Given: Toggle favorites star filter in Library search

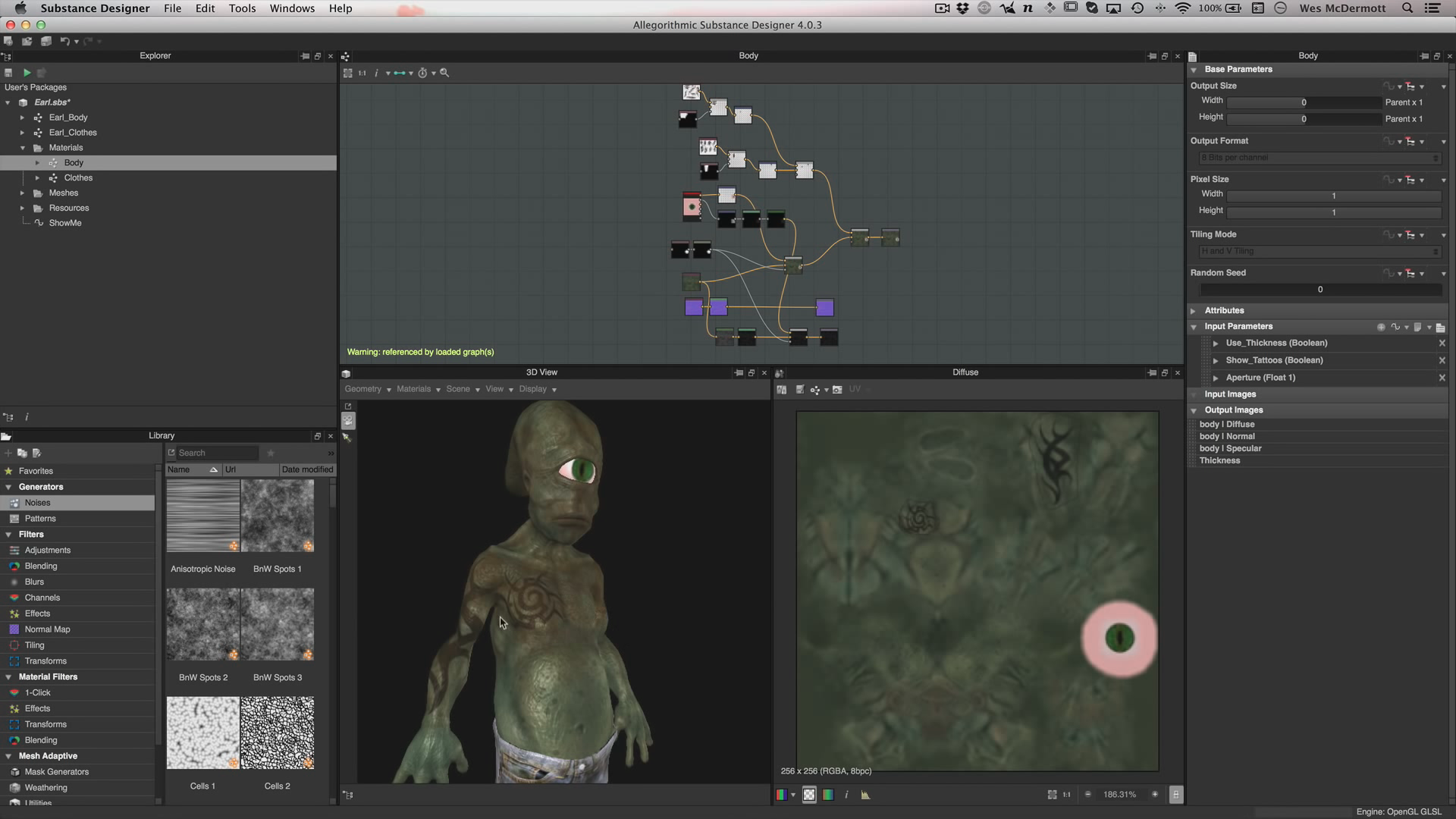Looking at the screenshot, I should tap(270, 453).
